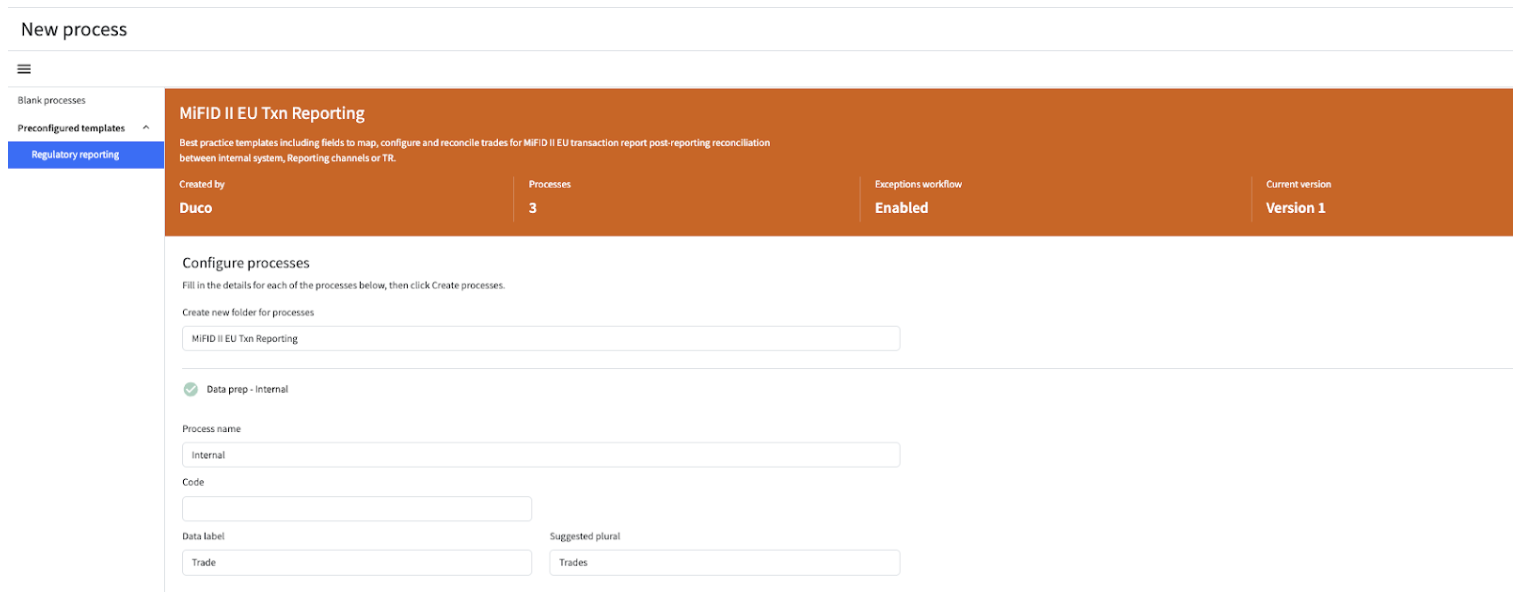This screenshot has height=592, width=1514.
Task: Click the MiFID II EU Txn Reporting banner title
Action: coord(272,114)
